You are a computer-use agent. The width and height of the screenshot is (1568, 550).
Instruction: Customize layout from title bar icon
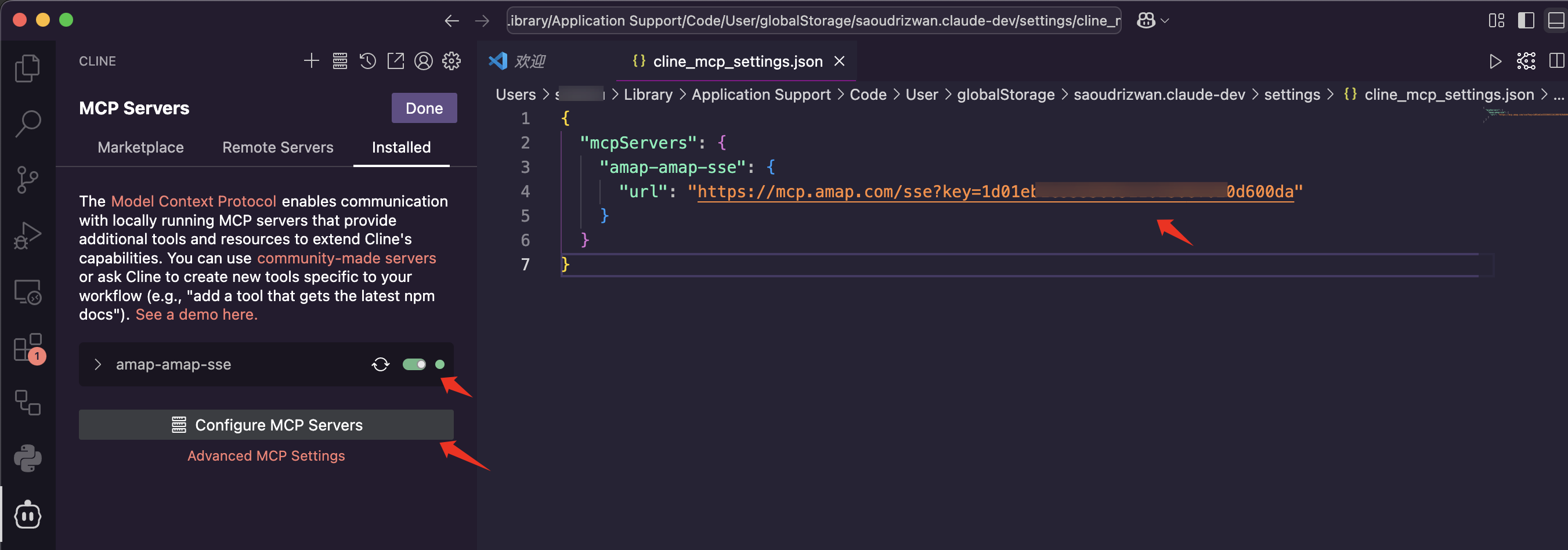(1496, 21)
